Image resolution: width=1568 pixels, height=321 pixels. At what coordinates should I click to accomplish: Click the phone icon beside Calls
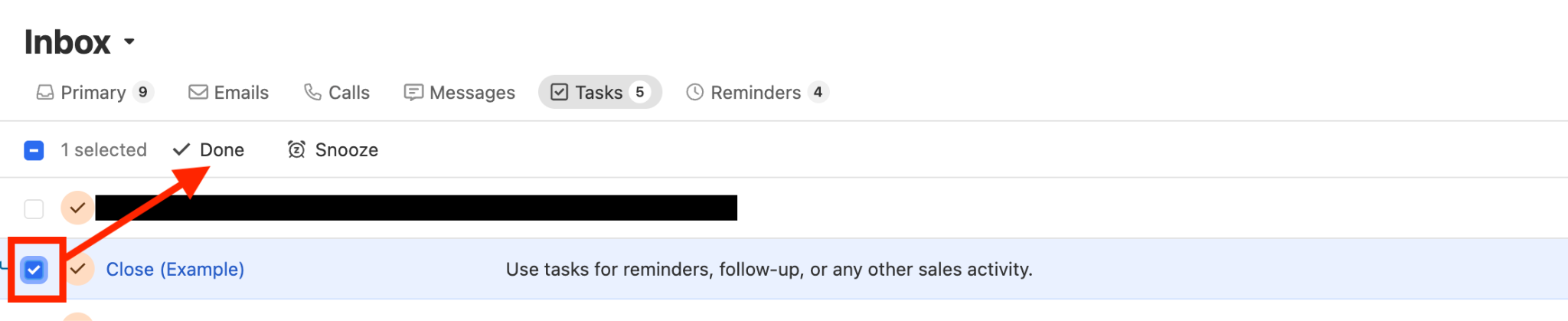point(312,93)
